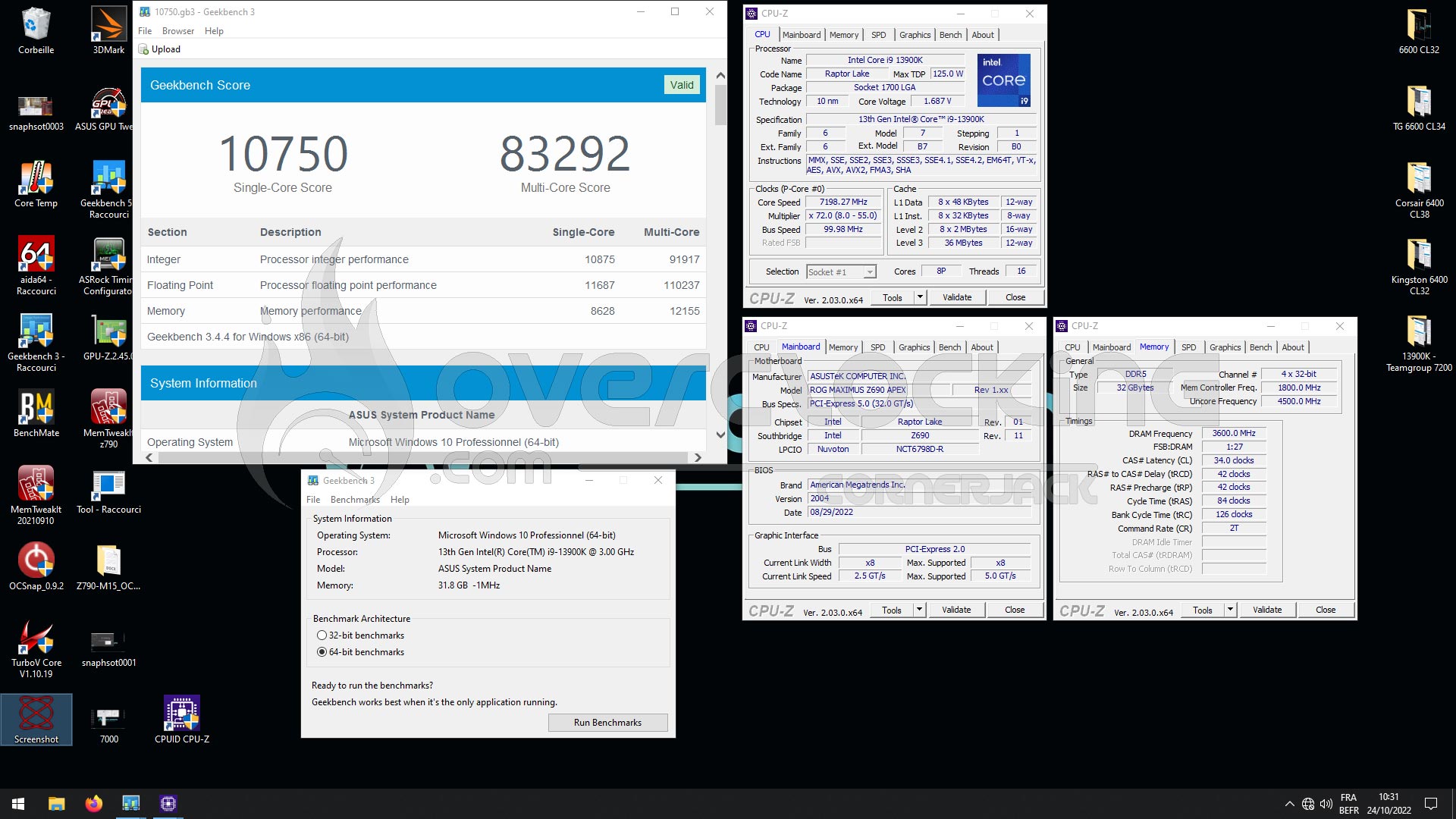Open the Benchmarks menu in Geekbench 3 window
1456x819 pixels.
click(x=355, y=500)
